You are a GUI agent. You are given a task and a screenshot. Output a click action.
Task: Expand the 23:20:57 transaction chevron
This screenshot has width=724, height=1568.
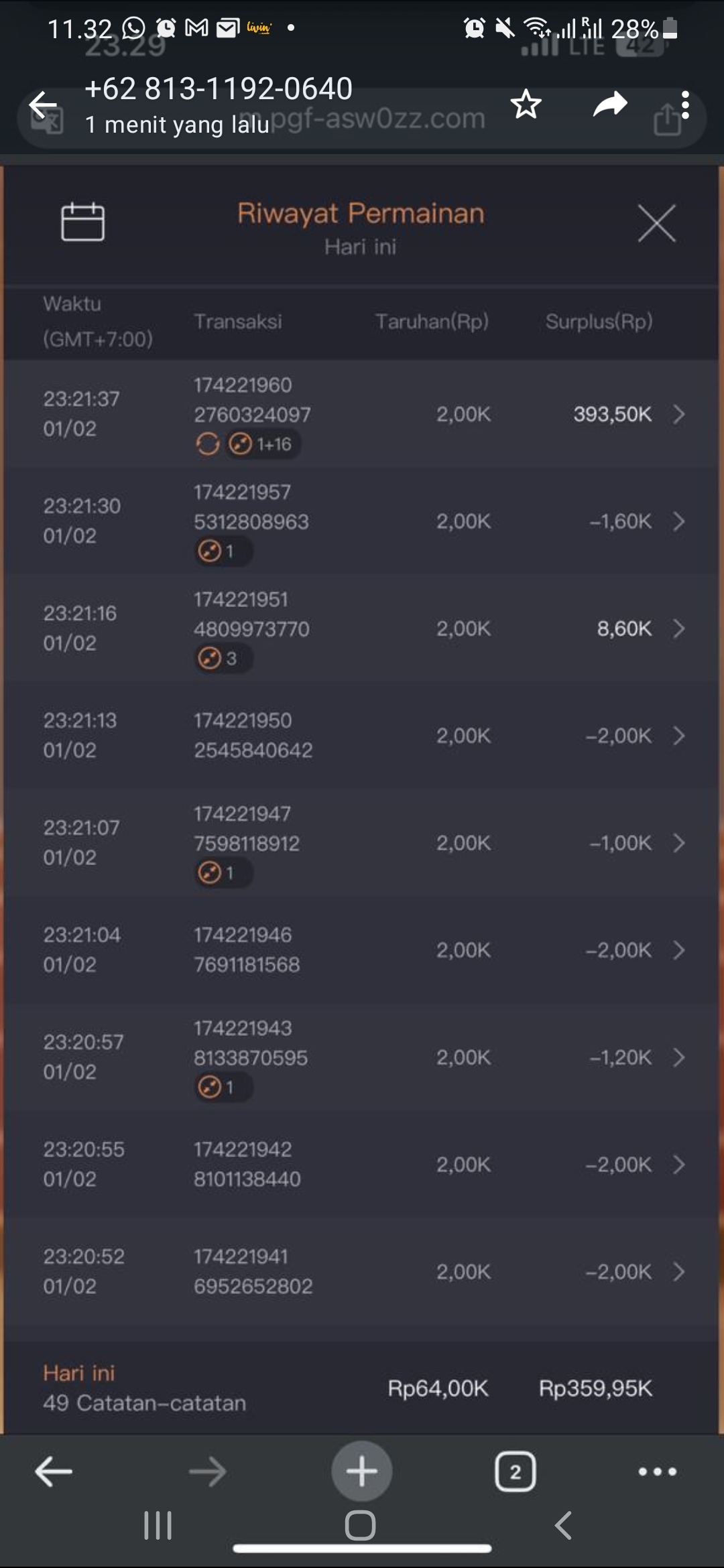678,1057
